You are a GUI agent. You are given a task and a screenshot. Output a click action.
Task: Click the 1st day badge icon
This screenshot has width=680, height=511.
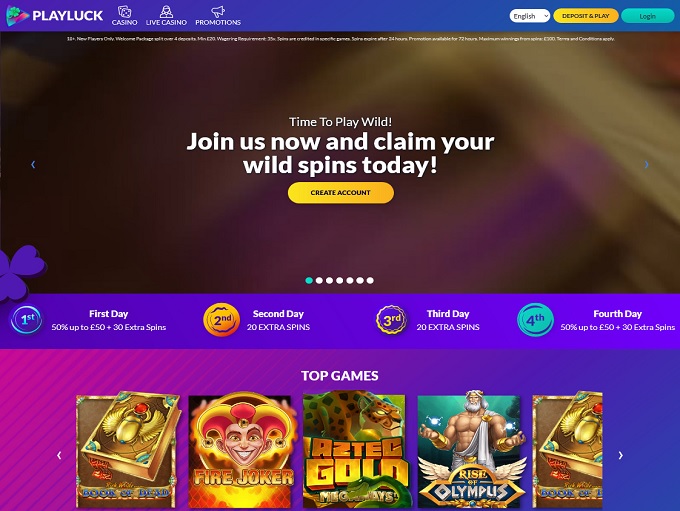click(x=27, y=320)
